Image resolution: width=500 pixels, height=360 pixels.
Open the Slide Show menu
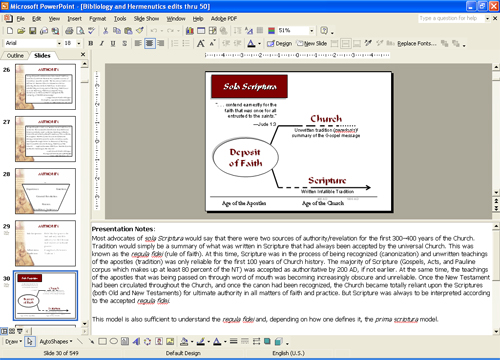pos(146,19)
